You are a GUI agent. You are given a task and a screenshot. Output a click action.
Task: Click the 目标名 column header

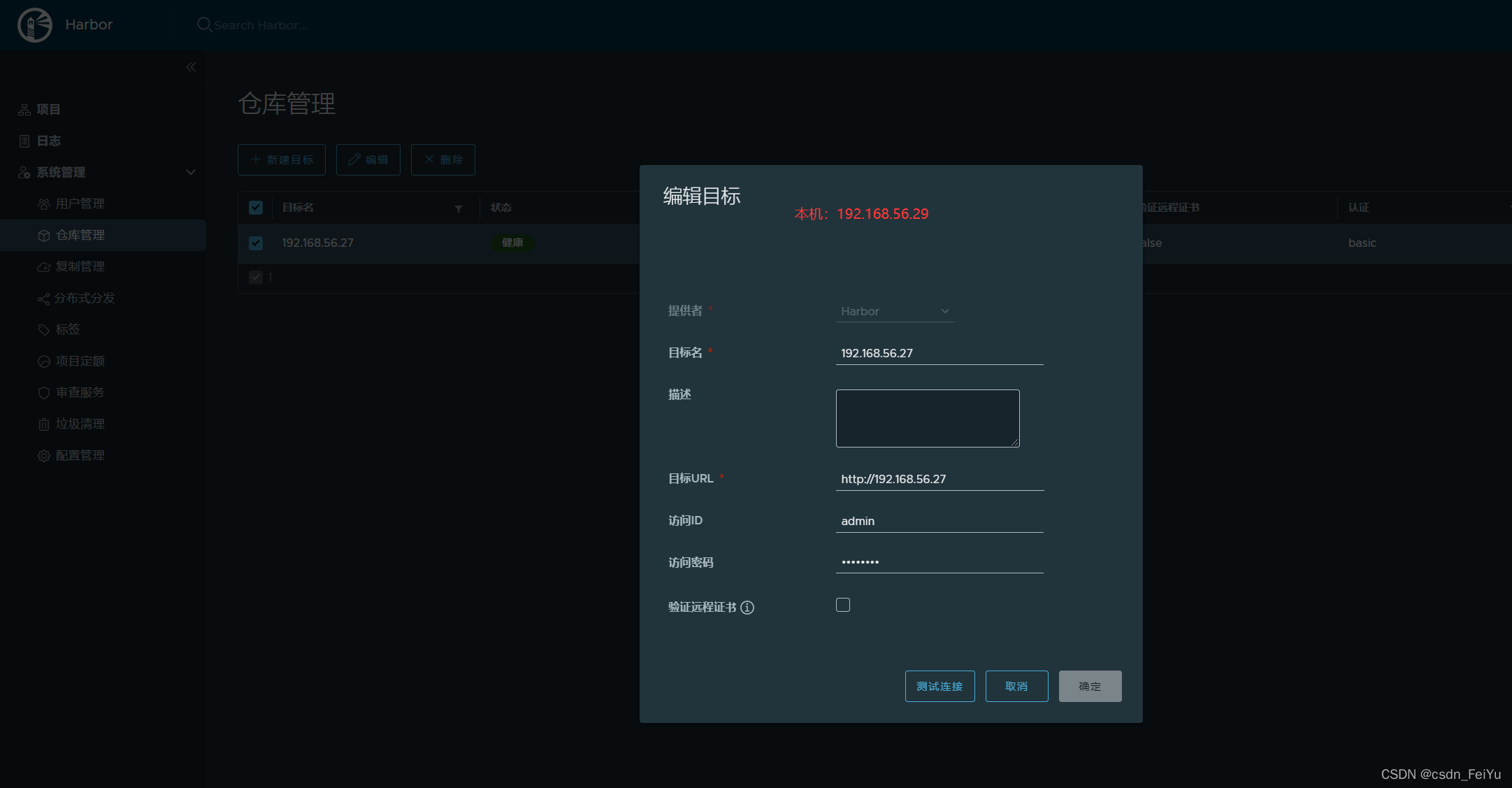(x=298, y=208)
